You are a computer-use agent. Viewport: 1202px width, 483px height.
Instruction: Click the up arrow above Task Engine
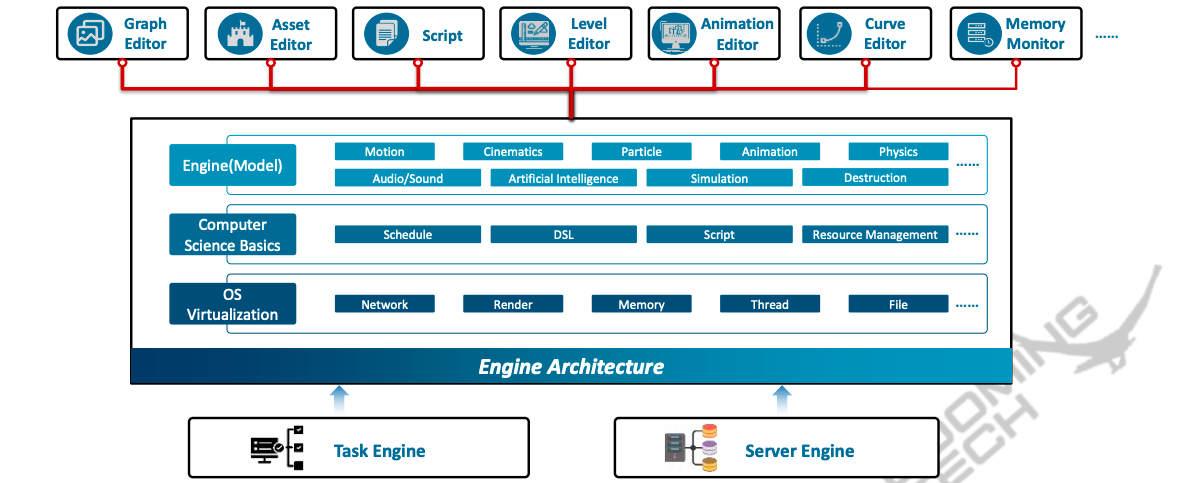coord(339,399)
